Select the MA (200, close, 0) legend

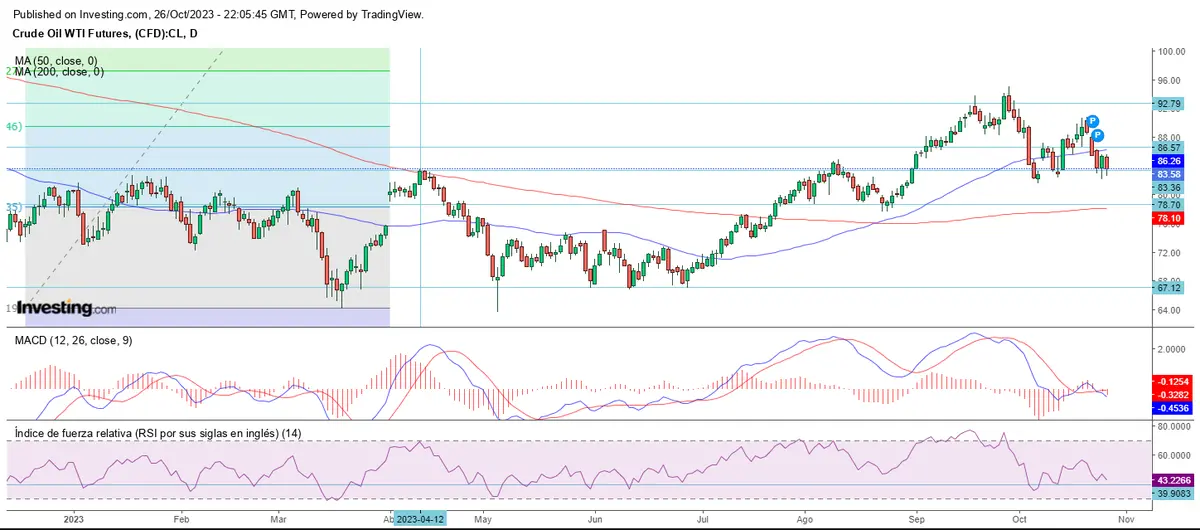click(59, 72)
